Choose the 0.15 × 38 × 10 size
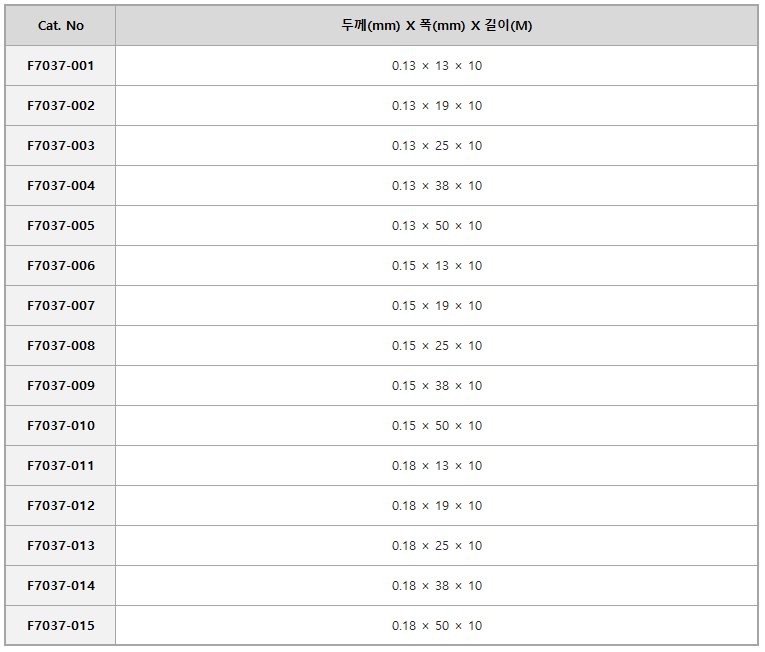The height and width of the screenshot is (652, 765). pyautogui.click(x=437, y=386)
